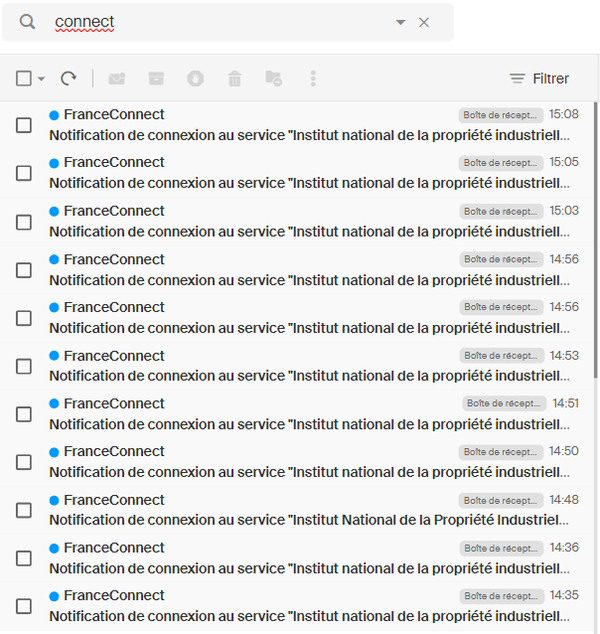Click unread blue dot on 14:35 email

pyautogui.click(x=54, y=596)
